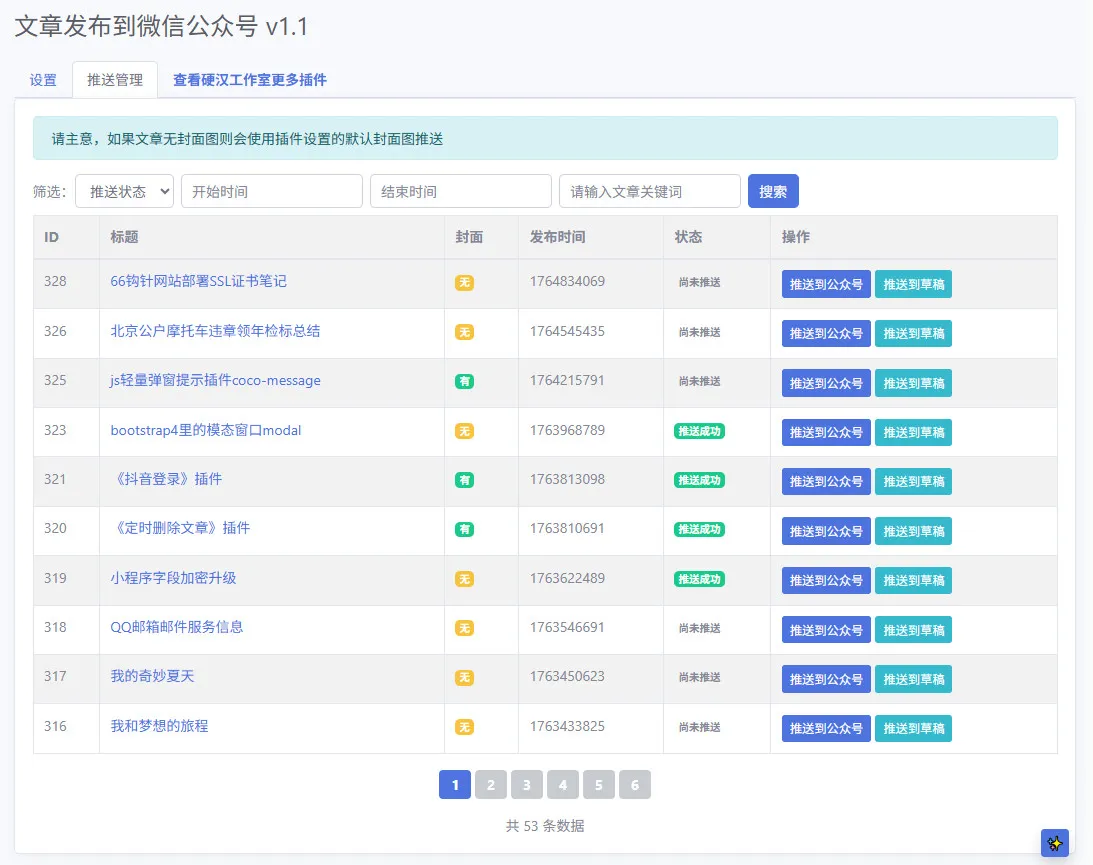Click 推送成功 status badge in row 320
The image size is (1093, 865).
click(x=699, y=529)
